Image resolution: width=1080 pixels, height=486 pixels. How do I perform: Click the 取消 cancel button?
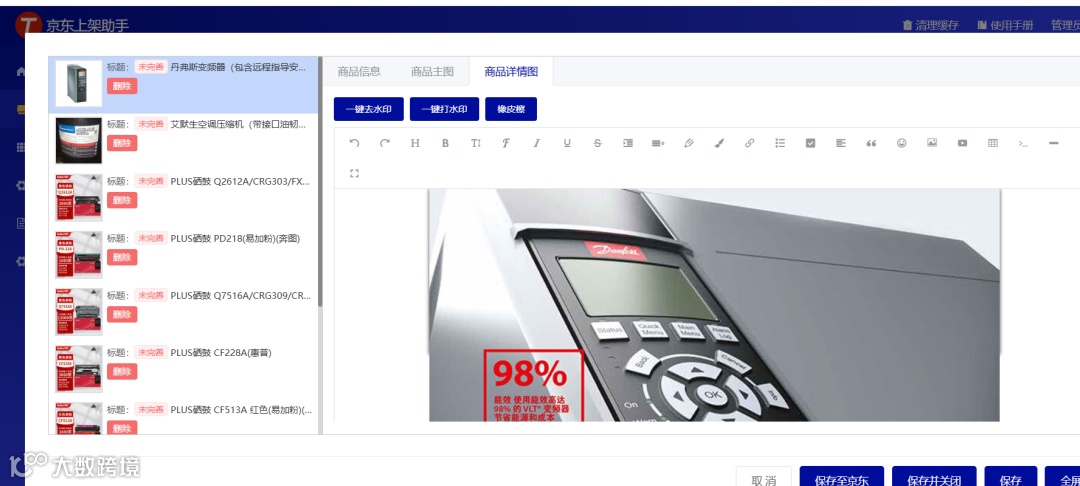click(x=763, y=477)
